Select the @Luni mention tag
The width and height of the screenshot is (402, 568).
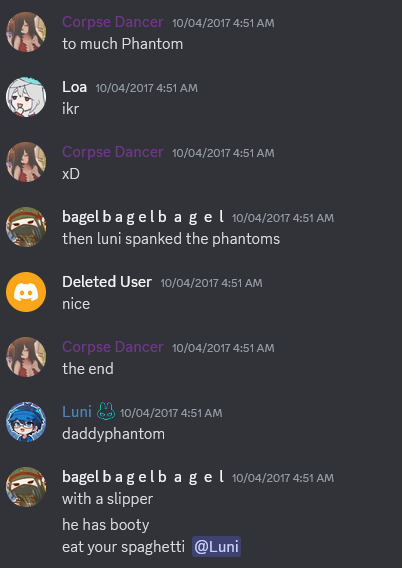[217, 547]
